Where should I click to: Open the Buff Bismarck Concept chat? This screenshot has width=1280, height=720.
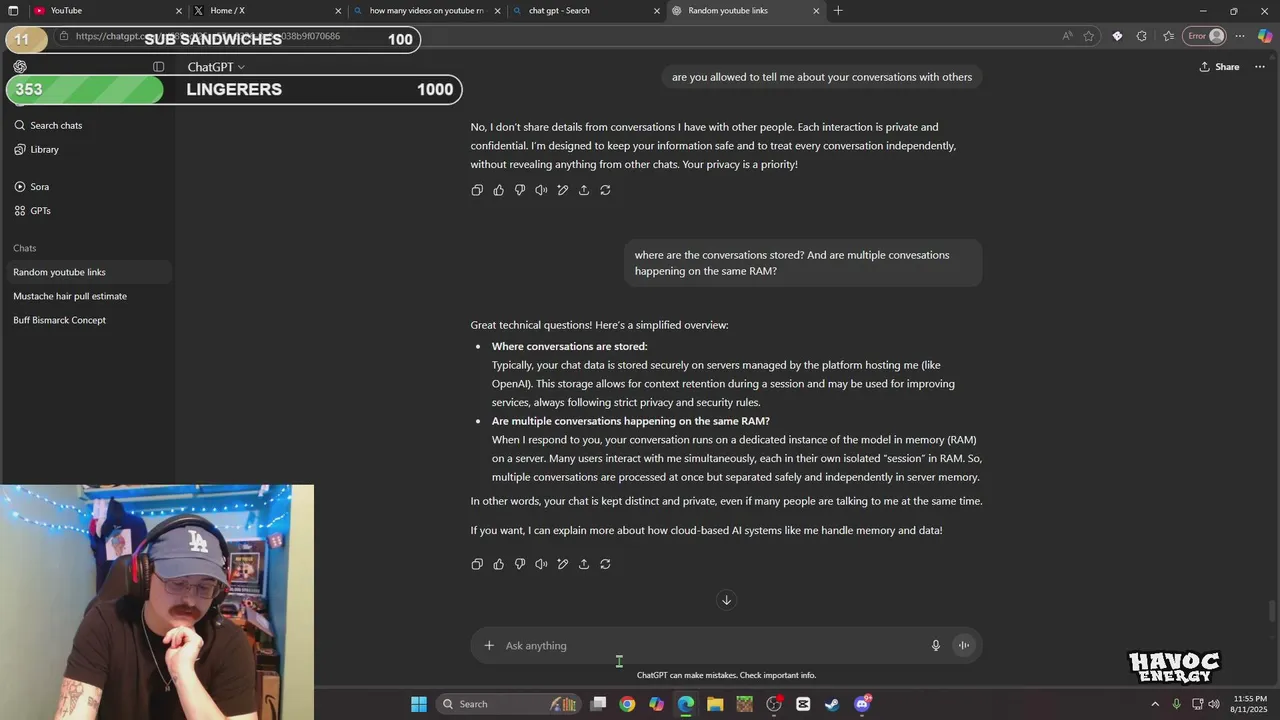88,320
